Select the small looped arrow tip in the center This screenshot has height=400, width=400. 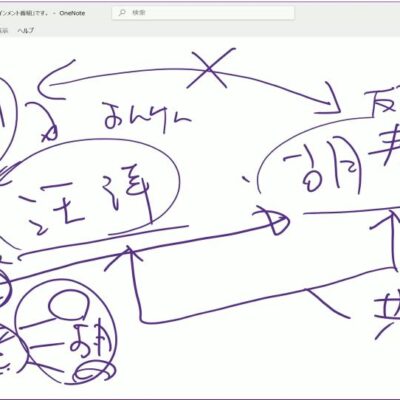pyautogui.click(x=272, y=221)
